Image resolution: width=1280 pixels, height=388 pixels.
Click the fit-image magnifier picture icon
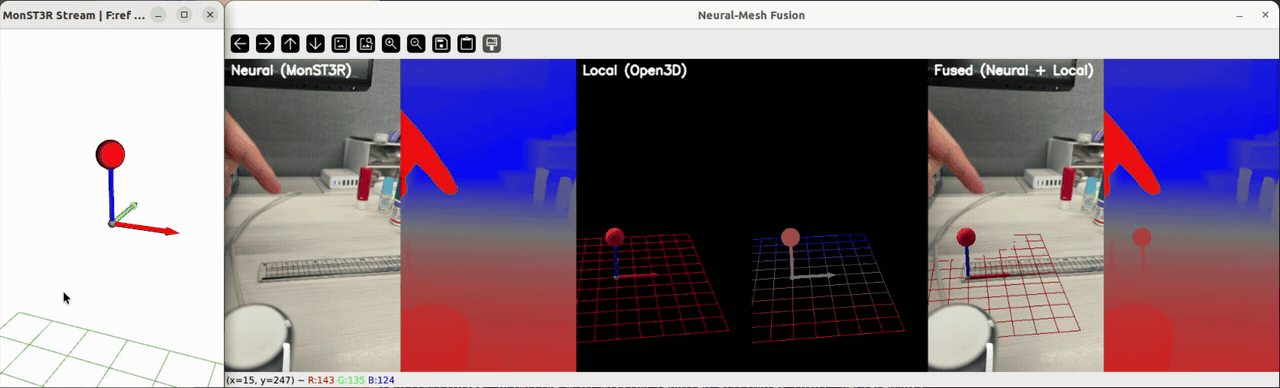coord(366,43)
